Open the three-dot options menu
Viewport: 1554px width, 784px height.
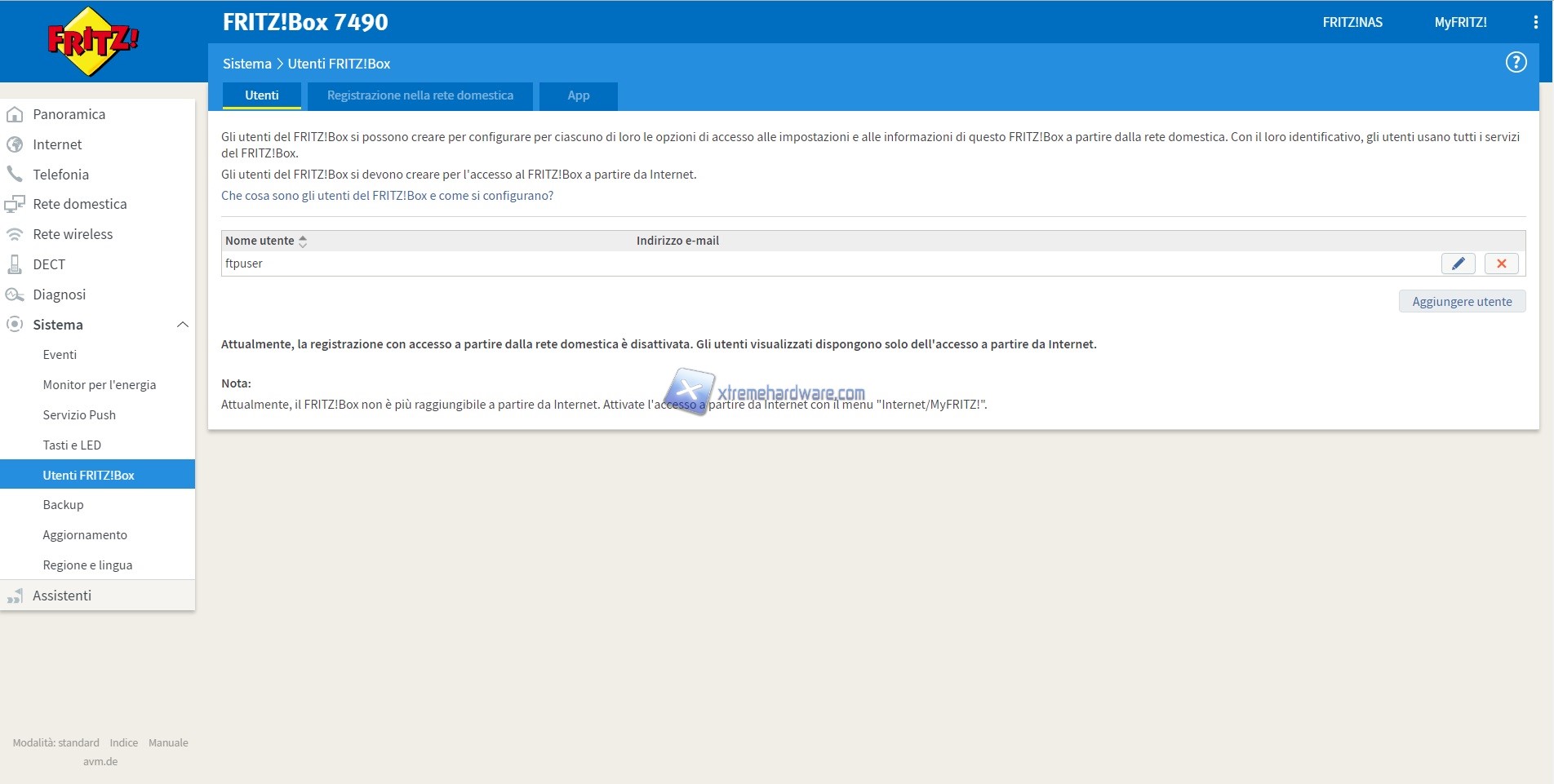click(x=1535, y=23)
